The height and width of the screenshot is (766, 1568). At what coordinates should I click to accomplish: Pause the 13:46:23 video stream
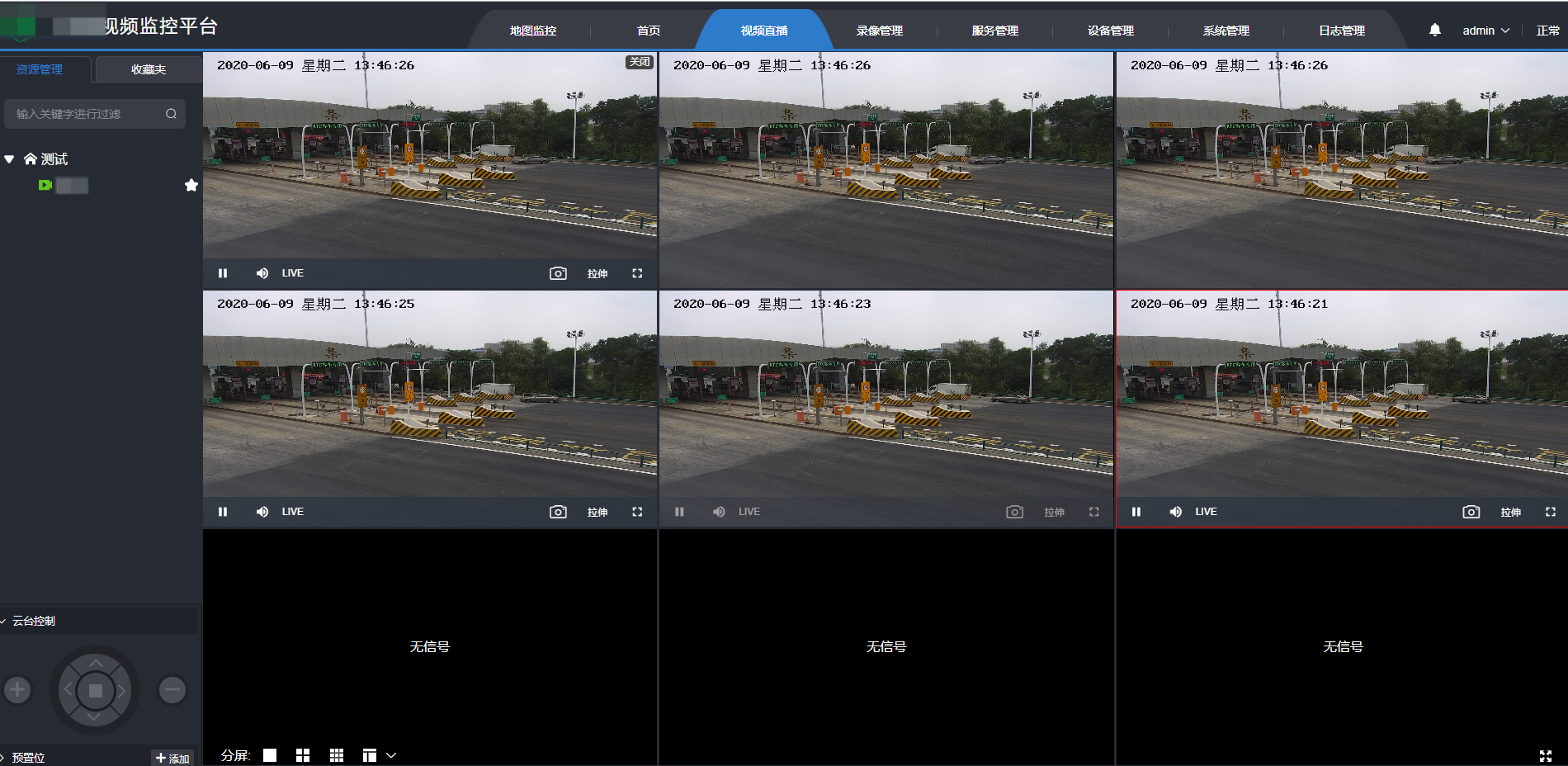click(x=679, y=512)
